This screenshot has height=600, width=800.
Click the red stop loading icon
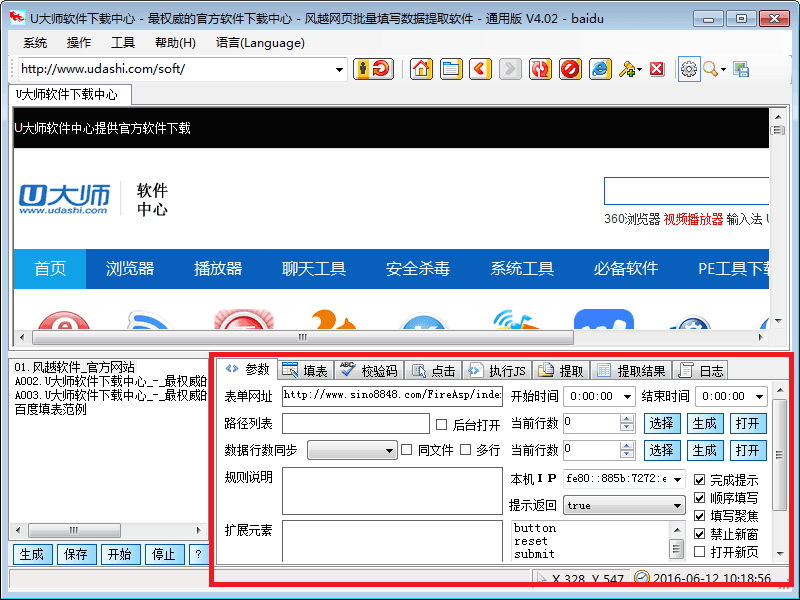(x=570, y=69)
